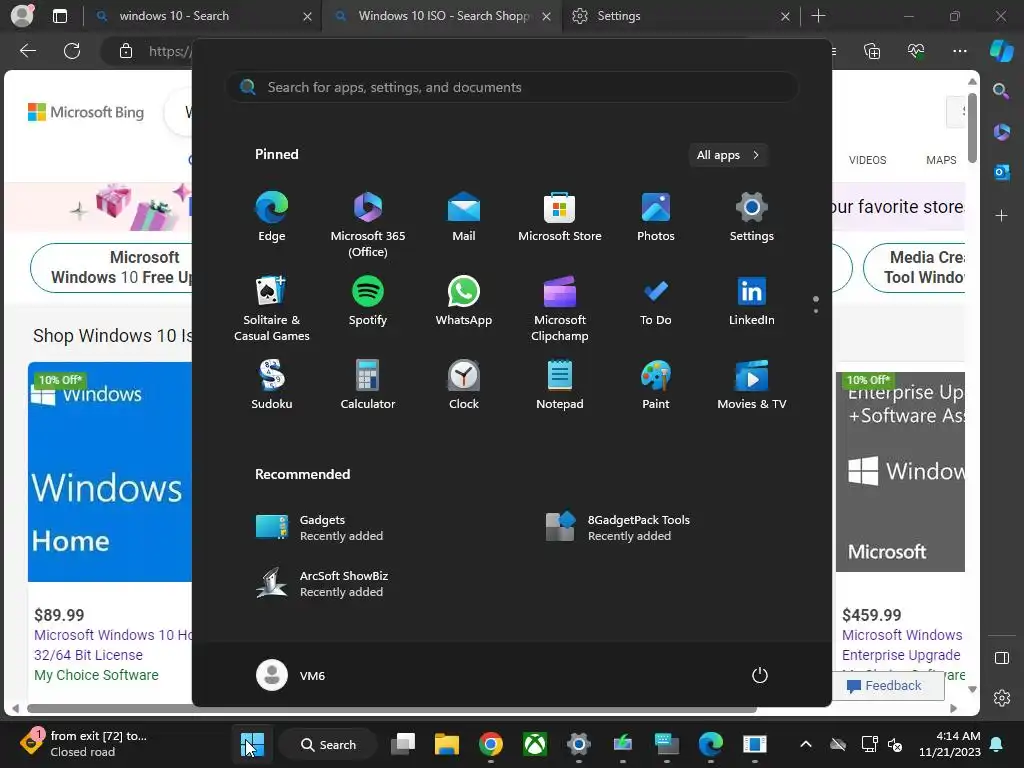Viewport: 1024px width, 768px height.
Task: Click the Microsoft Bing logo
Action: click(86, 112)
